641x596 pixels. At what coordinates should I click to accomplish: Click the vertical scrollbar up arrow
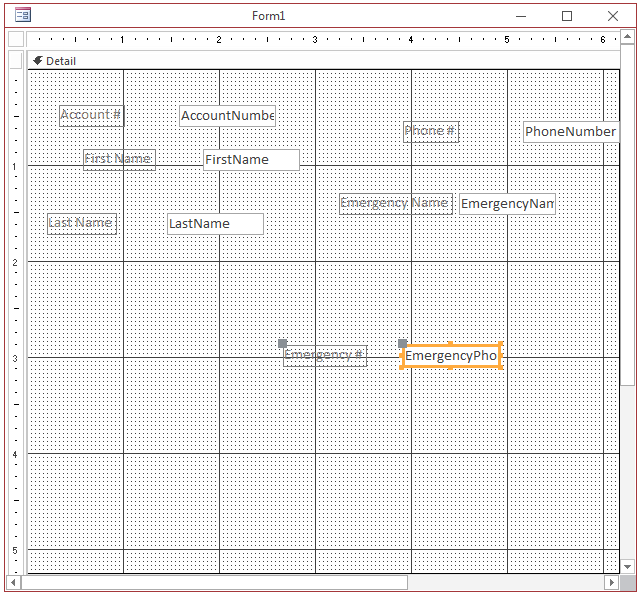(628, 37)
